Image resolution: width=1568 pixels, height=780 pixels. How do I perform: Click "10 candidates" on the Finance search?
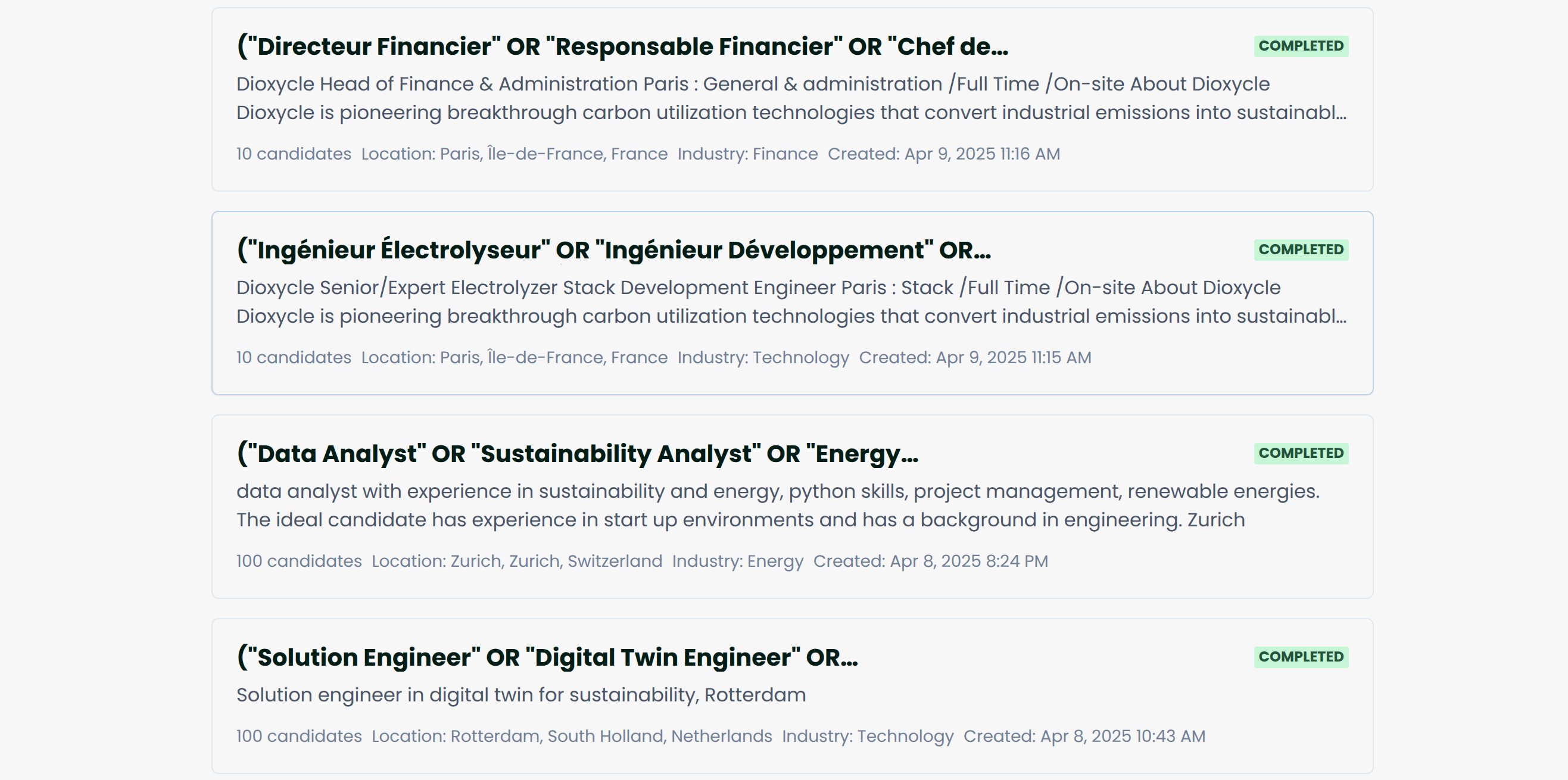coord(294,154)
